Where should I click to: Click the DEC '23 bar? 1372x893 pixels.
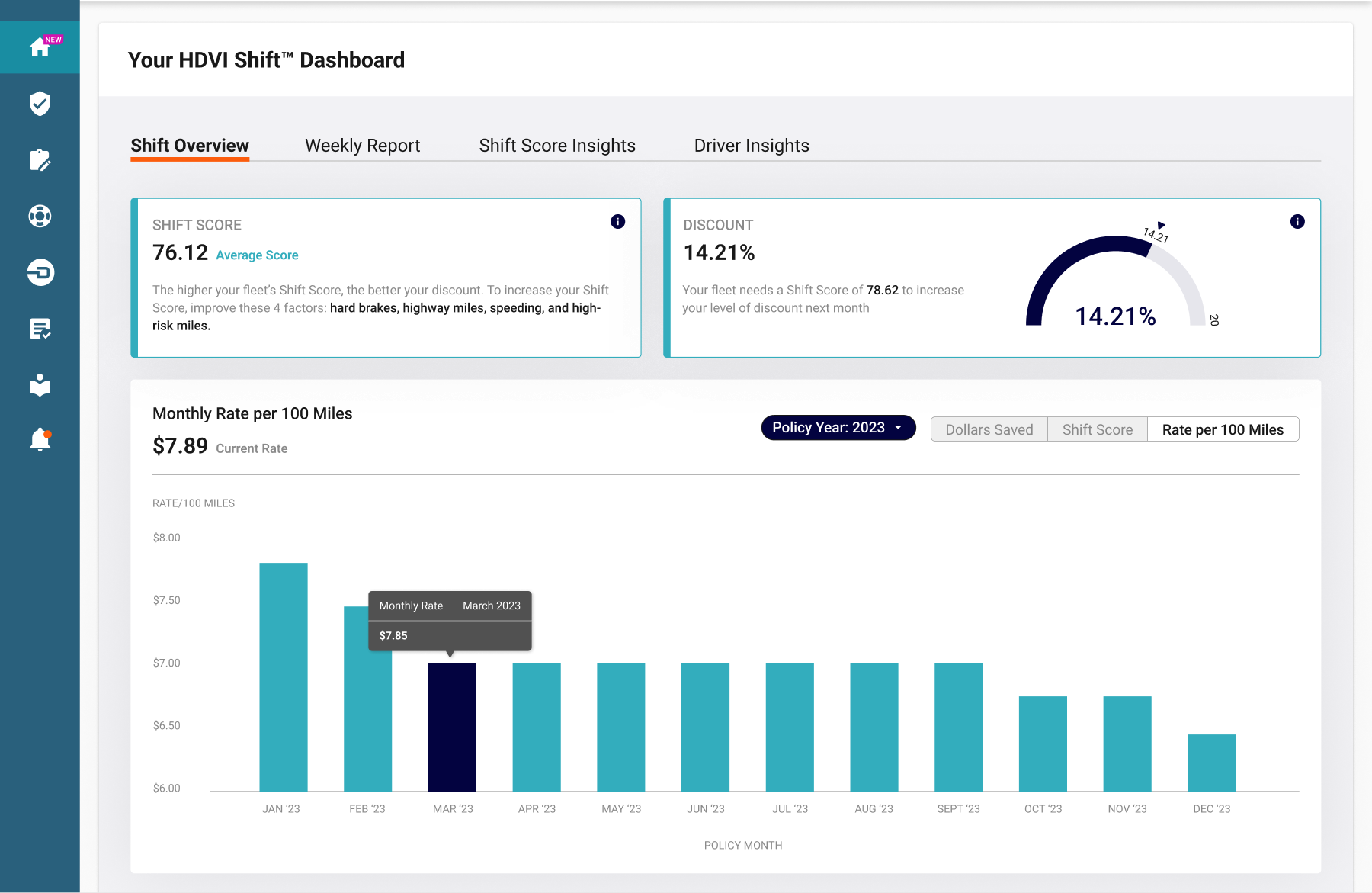click(1212, 763)
